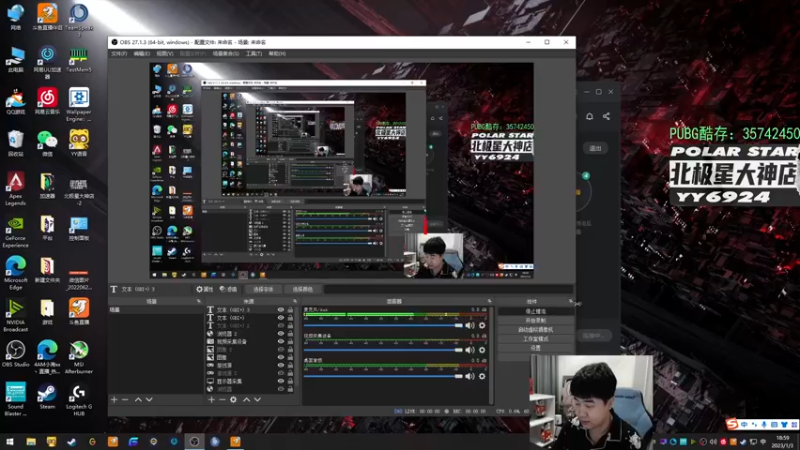Move scene up with scenes panel arrow
Screen dimensions: 800x450
[138, 399]
